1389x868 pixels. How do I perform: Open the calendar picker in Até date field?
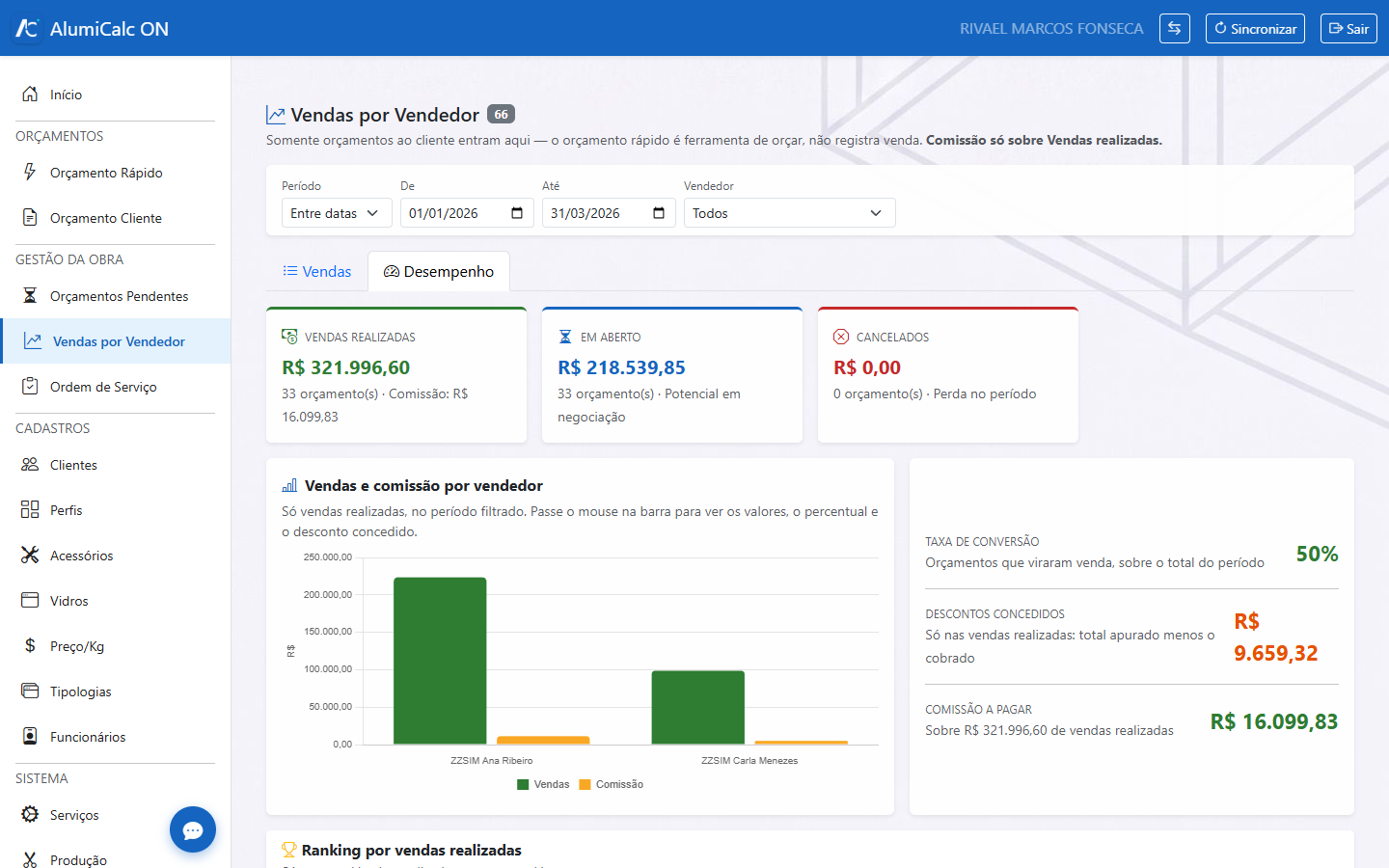click(659, 213)
